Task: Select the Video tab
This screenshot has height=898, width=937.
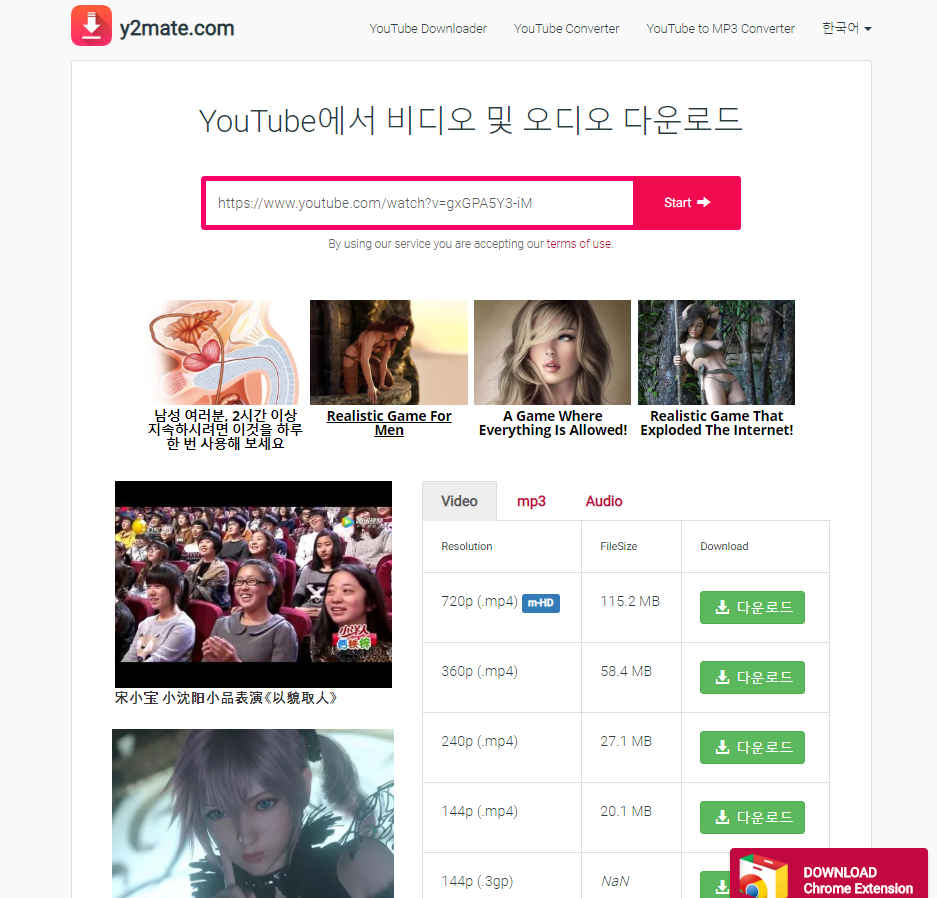Action: tap(460, 501)
